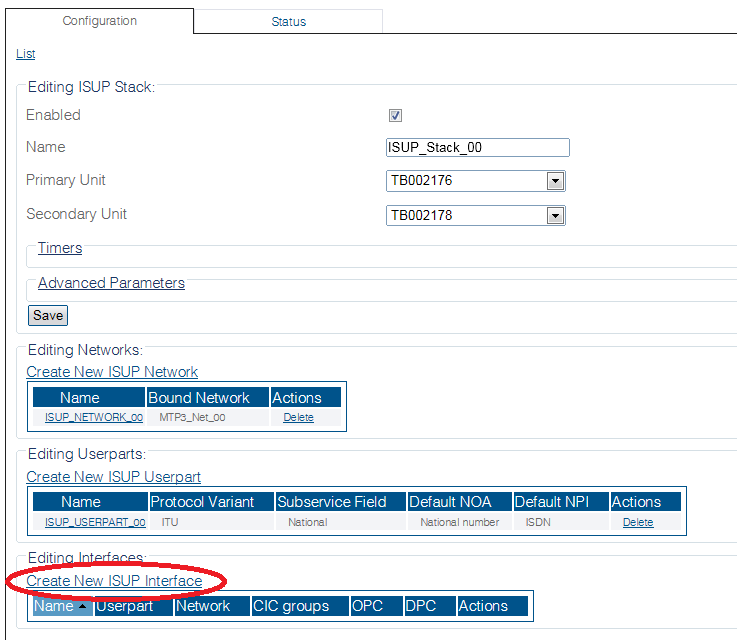
Task: Switch to the Status tab
Action: (x=288, y=22)
